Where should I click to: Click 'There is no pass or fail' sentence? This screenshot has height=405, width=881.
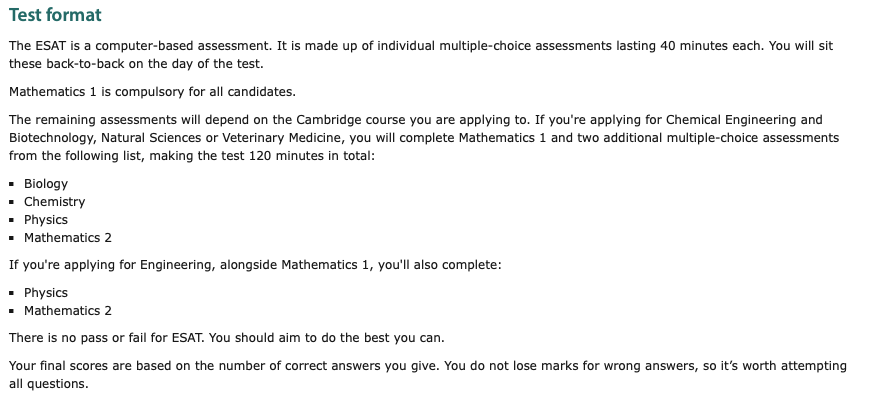click(x=226, y=338)
